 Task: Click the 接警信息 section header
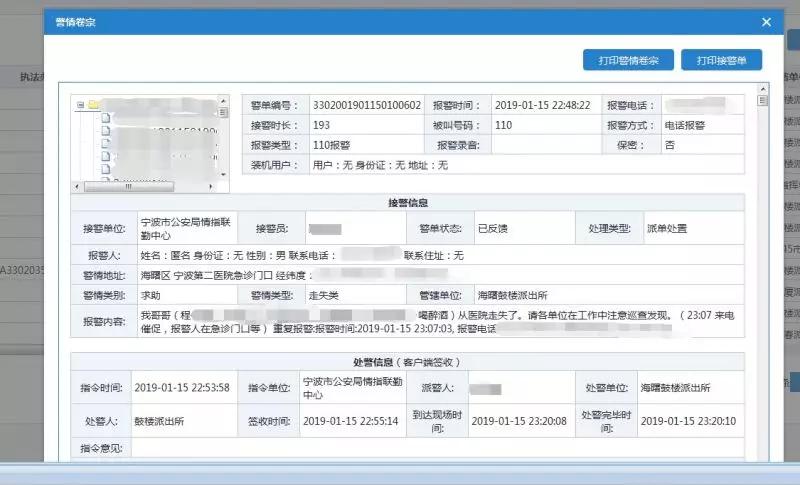pyautogui.click(x=408, y=203)
